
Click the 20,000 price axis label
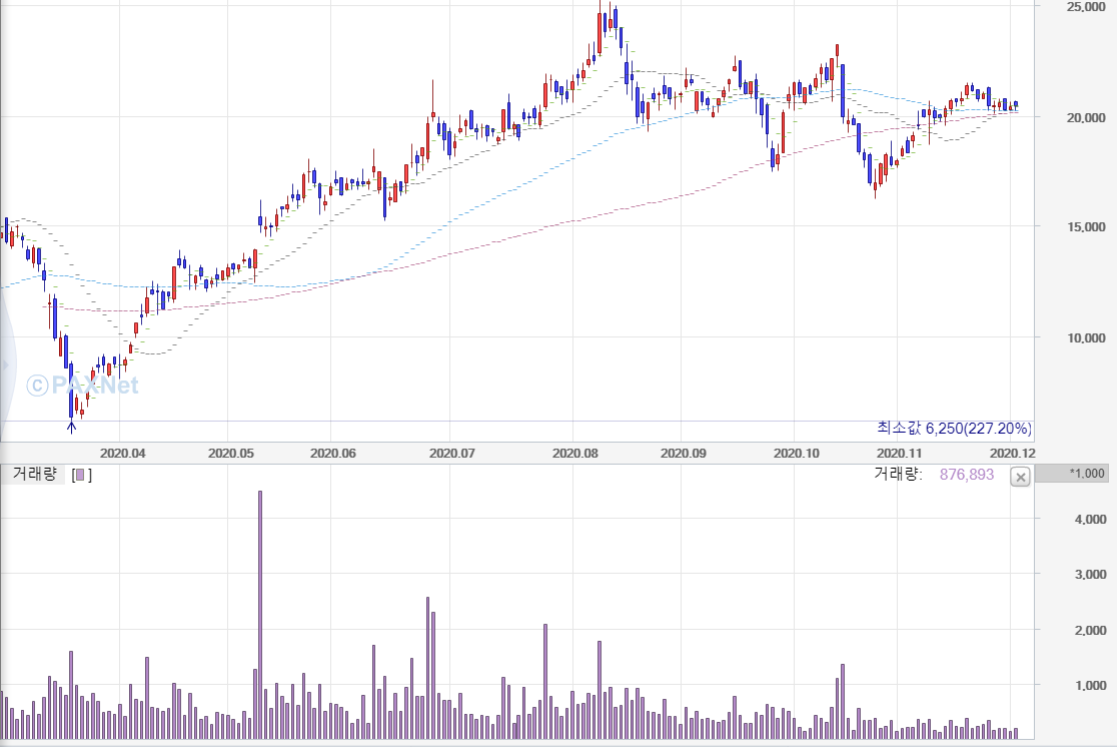click(x=1086, y=117)
